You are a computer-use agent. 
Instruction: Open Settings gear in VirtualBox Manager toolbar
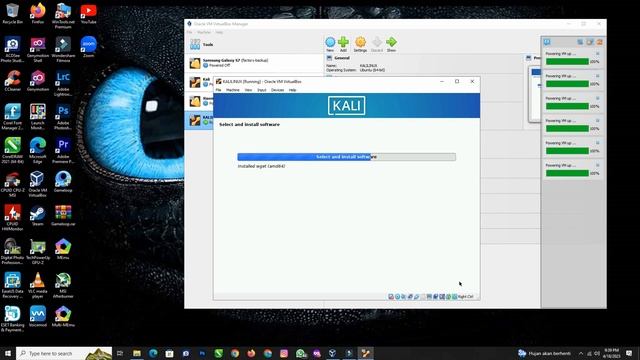tap(360, 44)
